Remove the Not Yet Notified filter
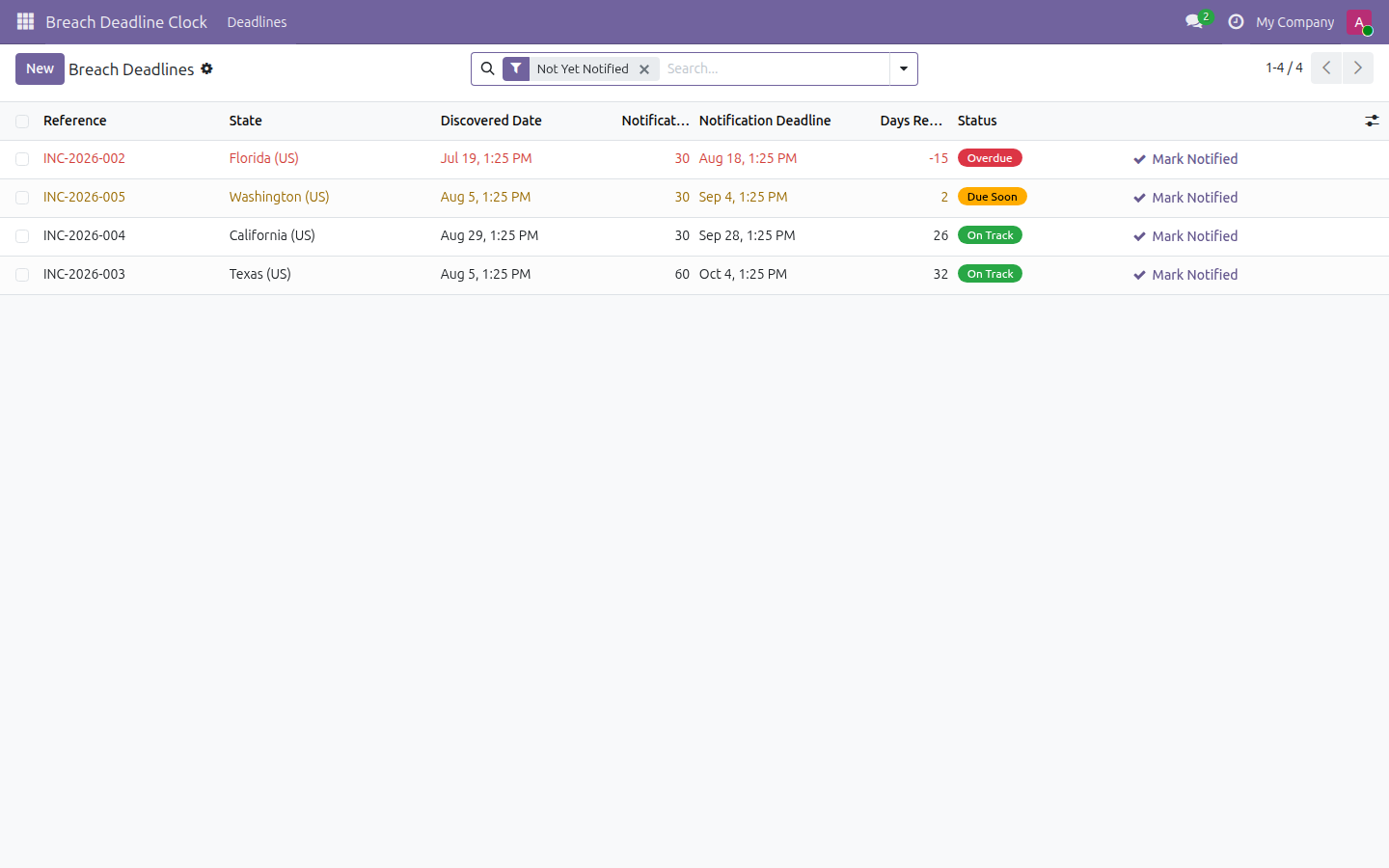The image size is (1389, 868). tap(644, 69)
